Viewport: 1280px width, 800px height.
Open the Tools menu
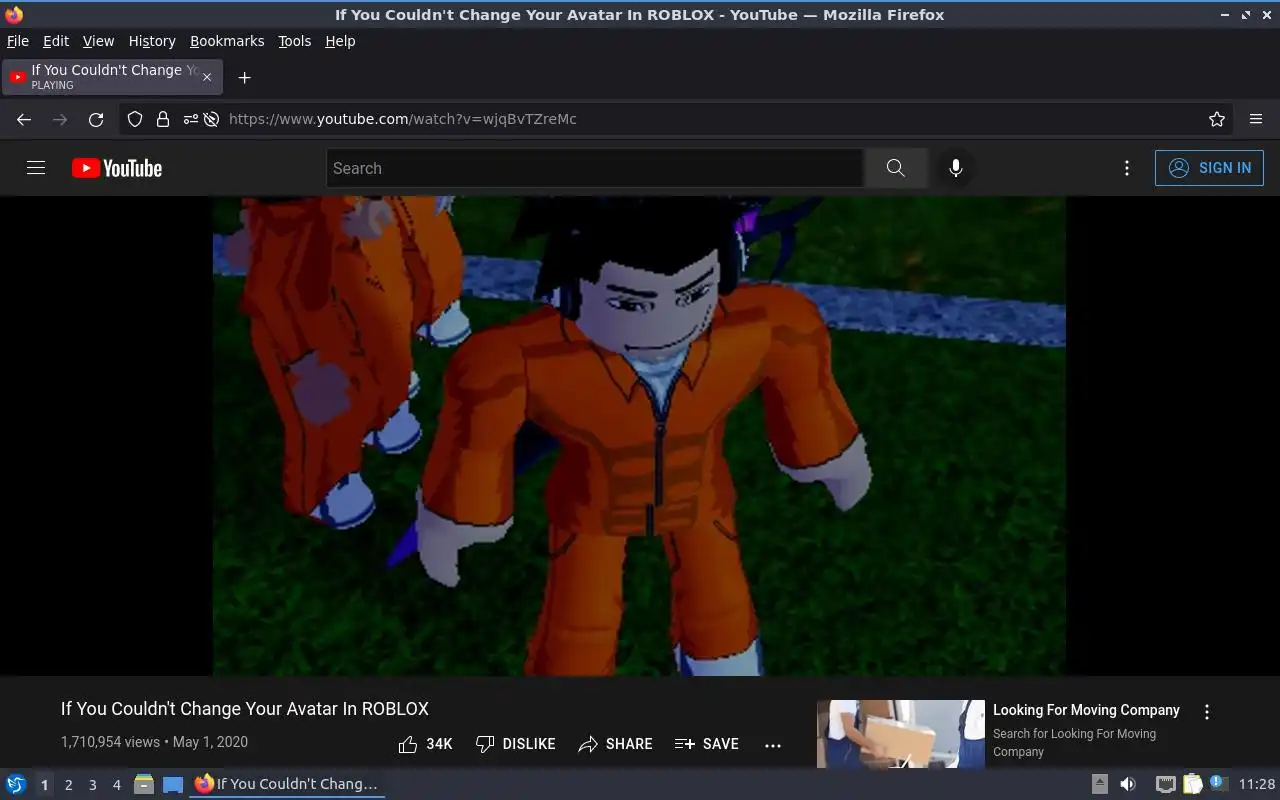pos(294,41)
